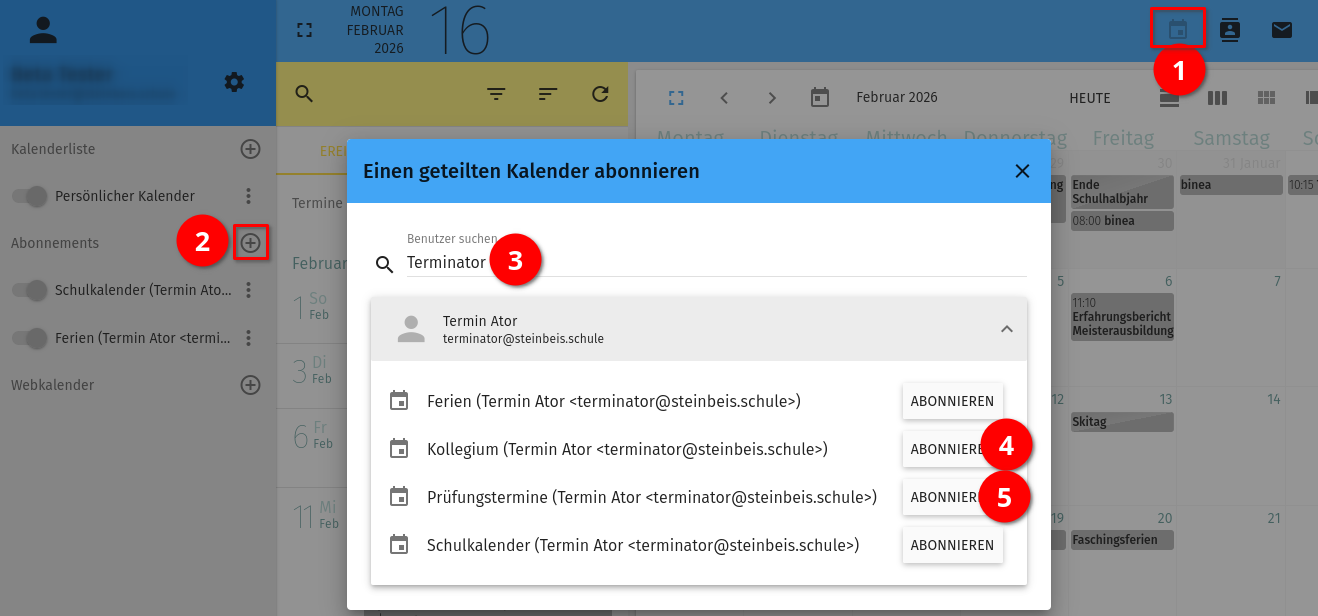Add a Webkalender with plus icon
This screenshot has height=616, width=1318.
(250, 385)
